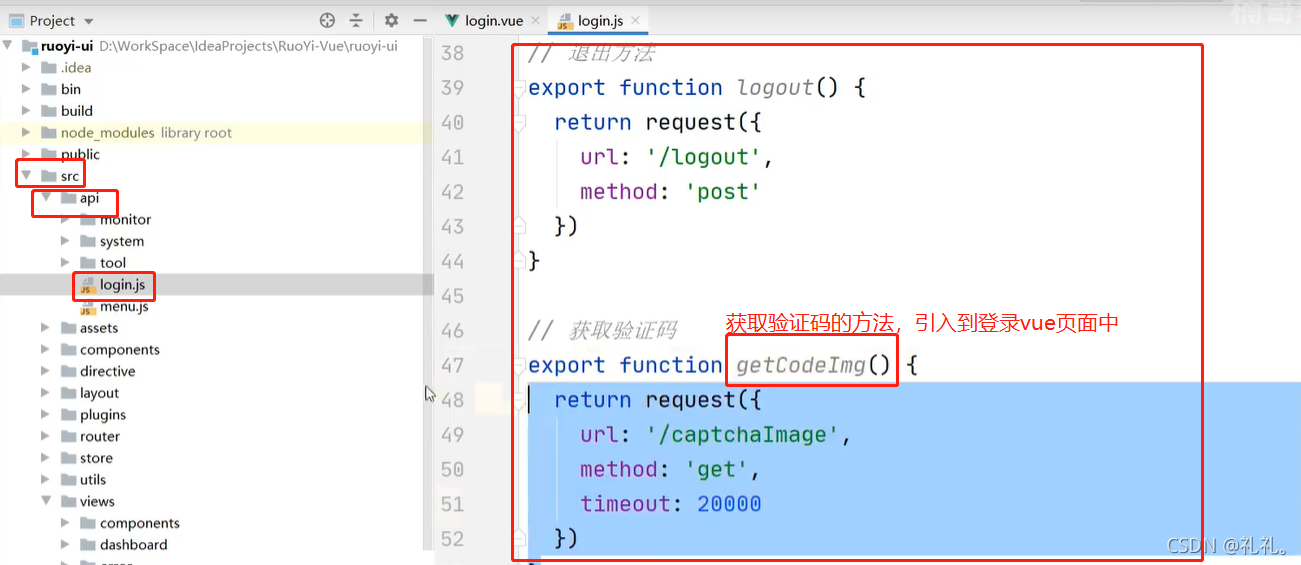Select the api folder
Image resolution: width=1301 pixels, height=565 pixels.
89,198
